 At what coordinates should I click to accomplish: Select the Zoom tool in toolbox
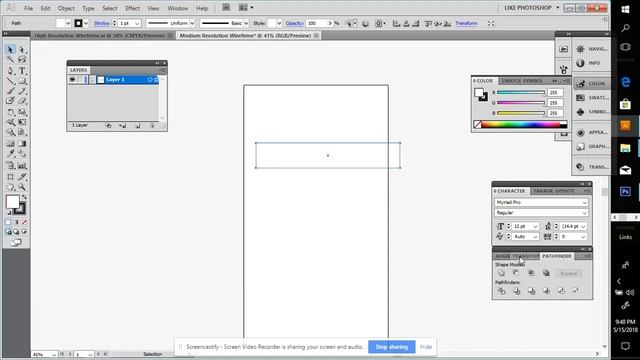click(22, 187)
